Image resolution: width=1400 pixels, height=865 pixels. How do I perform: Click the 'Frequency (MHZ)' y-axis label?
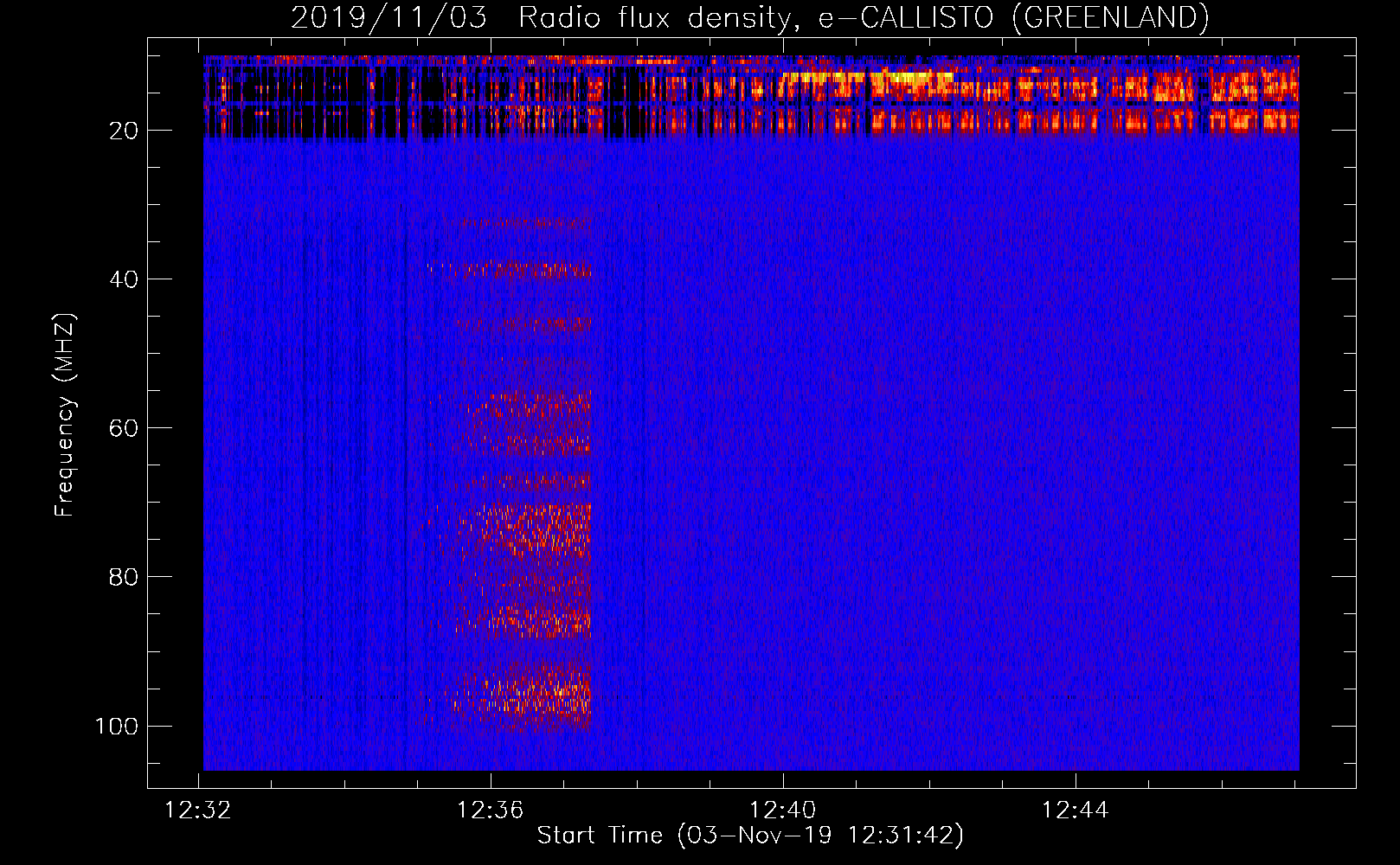[x=65, y=415]
